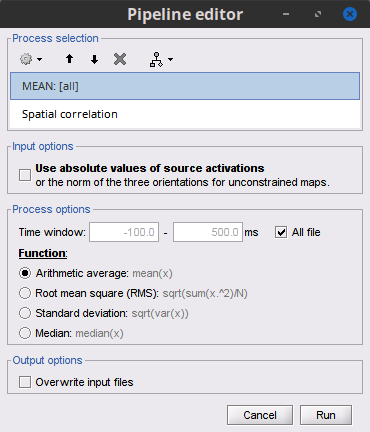Uncheck the All file checkbox
This screenshot has width=370, height=432.
coord(281,232)
